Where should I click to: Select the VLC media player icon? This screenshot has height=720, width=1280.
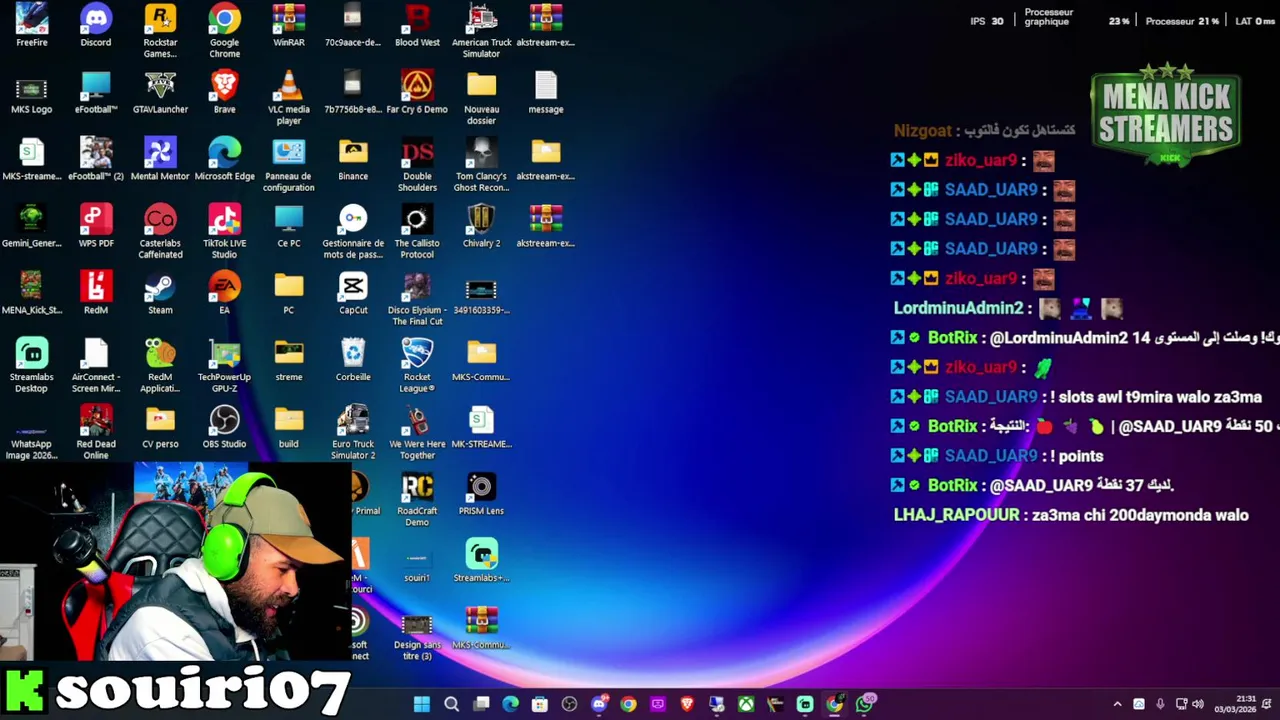(x=289, y=97)
